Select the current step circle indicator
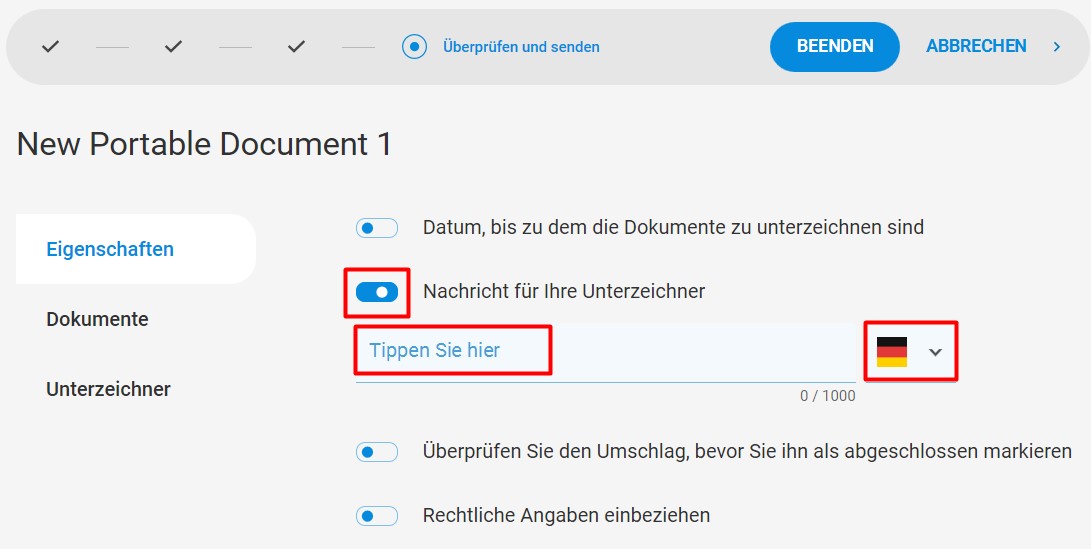 [x=414, y=47]
